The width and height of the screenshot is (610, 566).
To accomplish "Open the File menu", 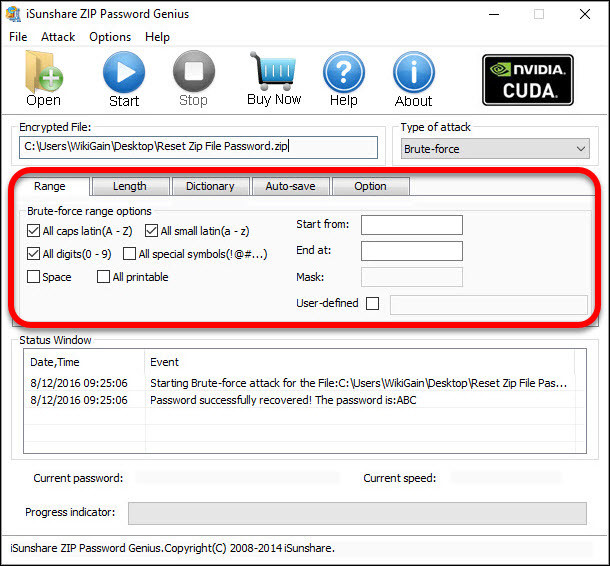I will tap(18, 37).
